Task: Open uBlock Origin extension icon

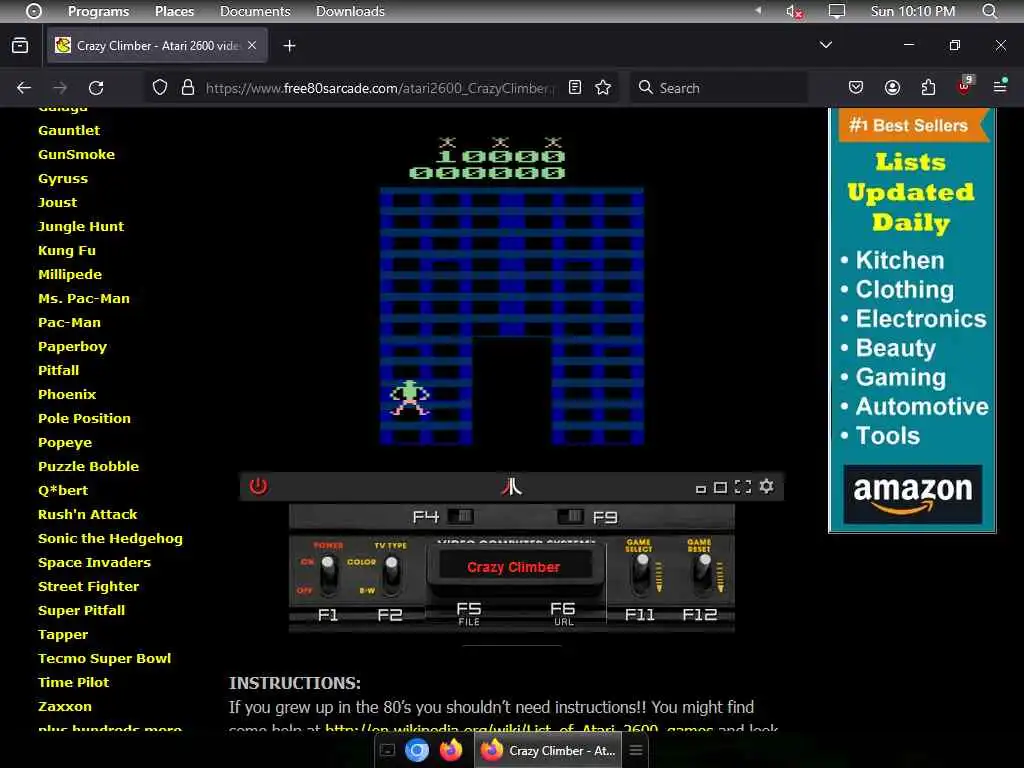Action: [x=965, y=86]
